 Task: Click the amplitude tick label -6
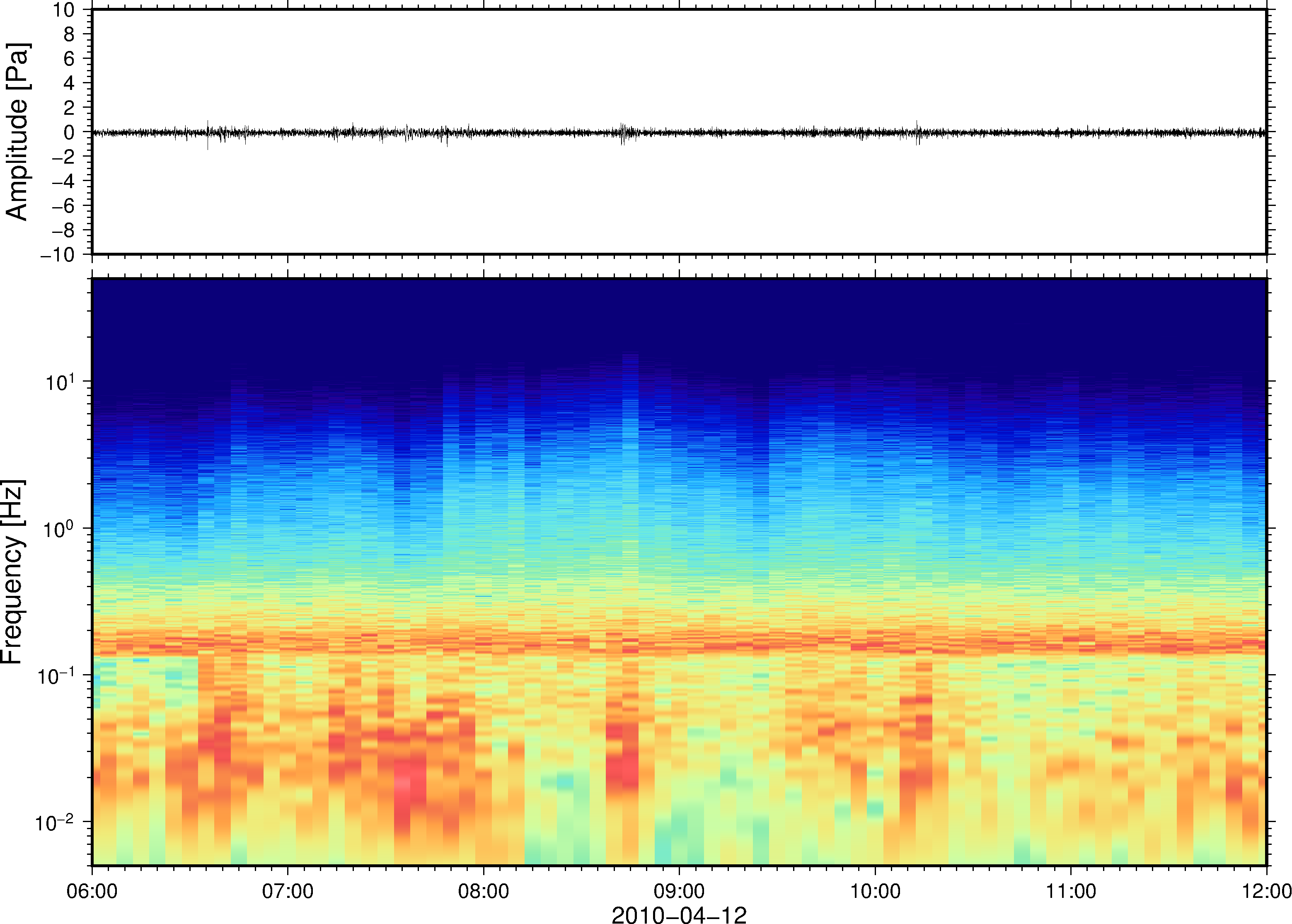(x=63, y=206)
